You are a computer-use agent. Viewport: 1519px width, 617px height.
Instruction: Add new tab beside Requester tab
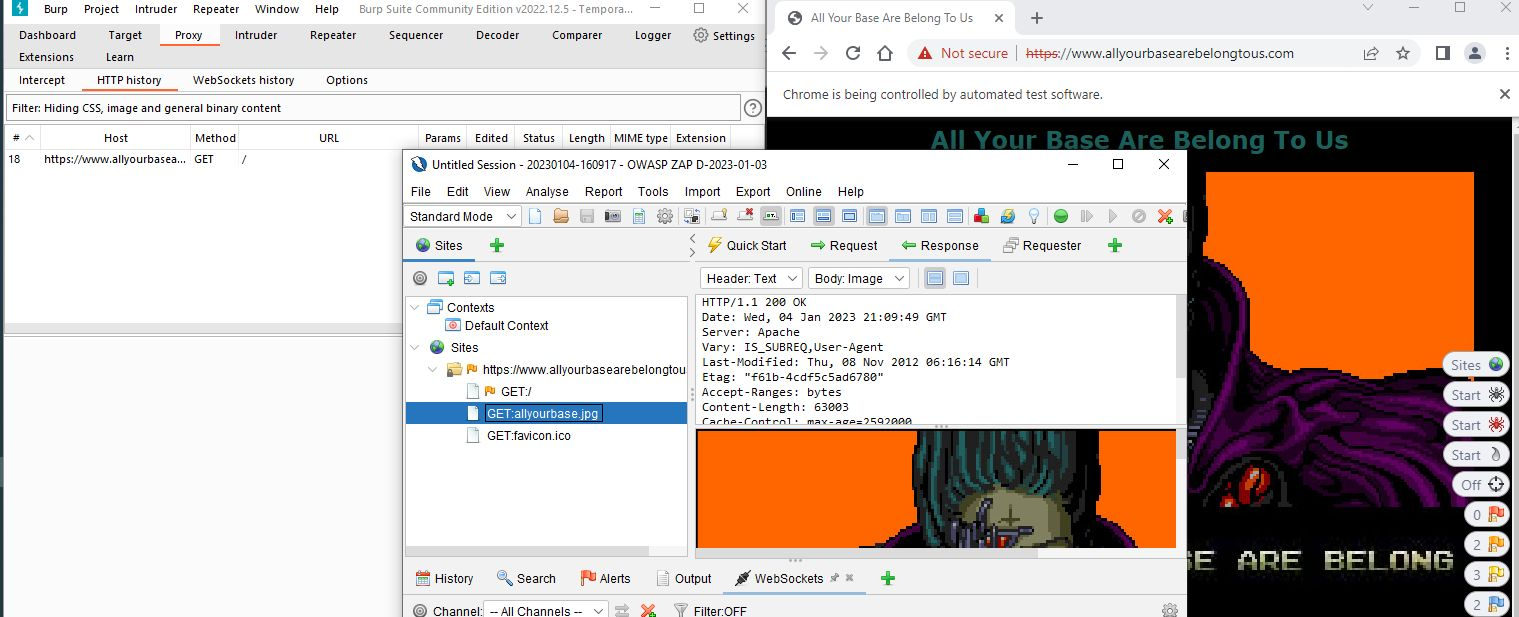tap(1115, 245)
